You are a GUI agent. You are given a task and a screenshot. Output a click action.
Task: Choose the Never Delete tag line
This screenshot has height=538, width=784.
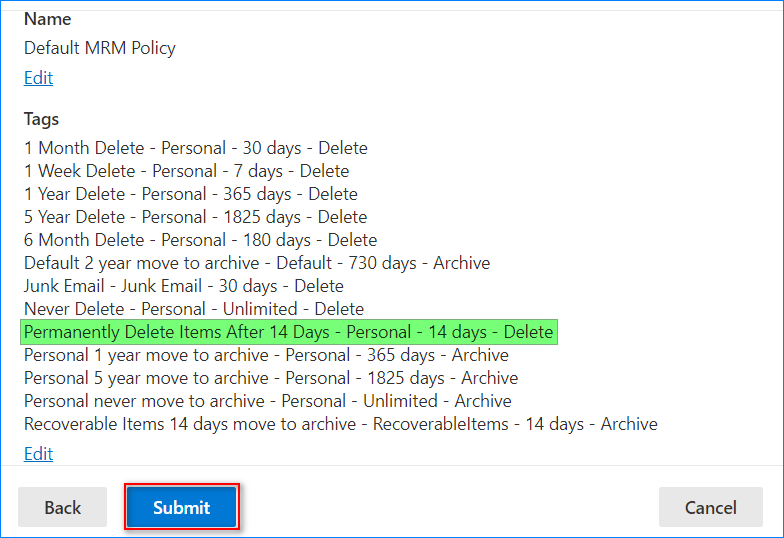pyautogui.click(x=194, y=309)
